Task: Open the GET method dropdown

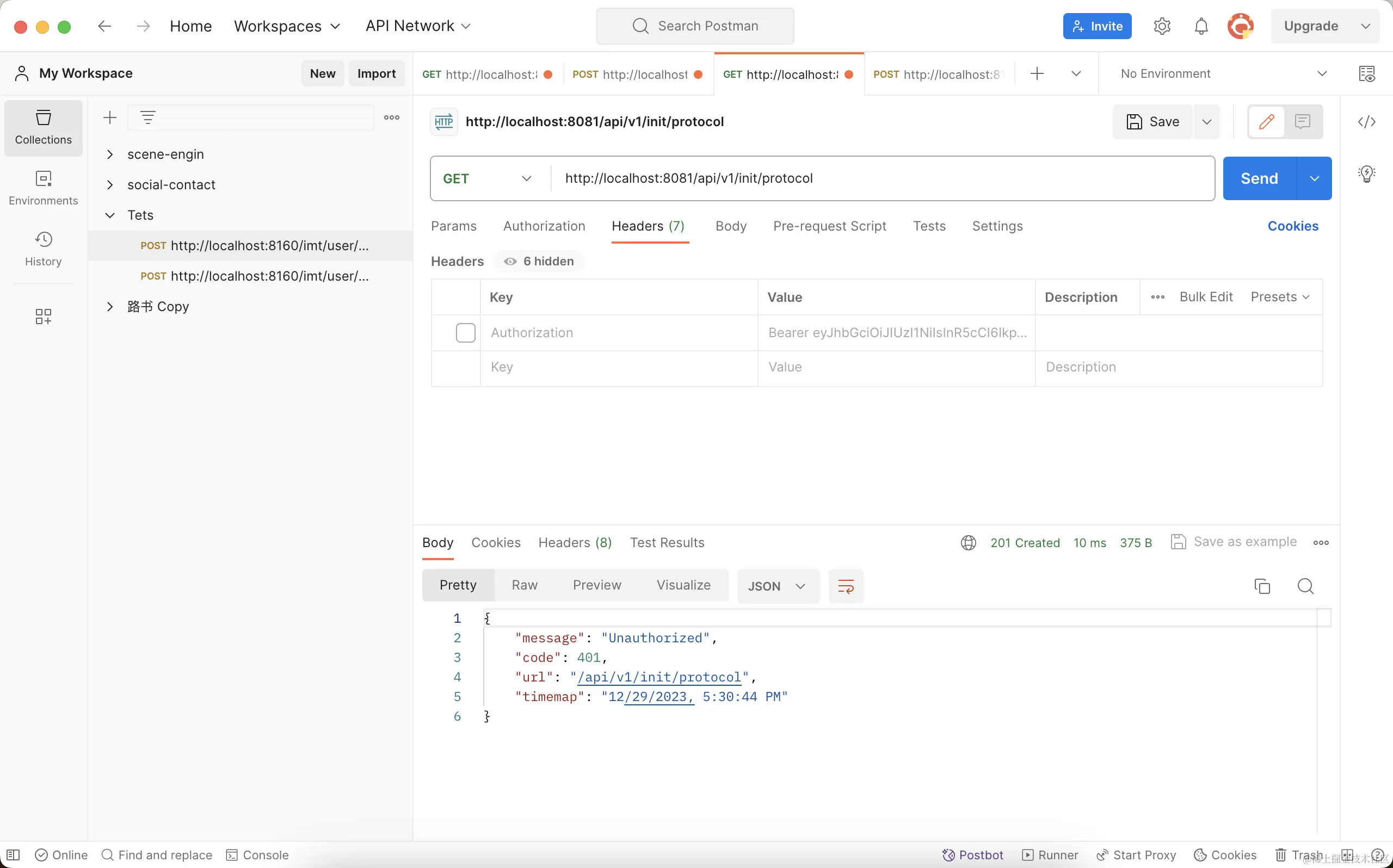Action: pyautogui.click(x=488, y=178)
